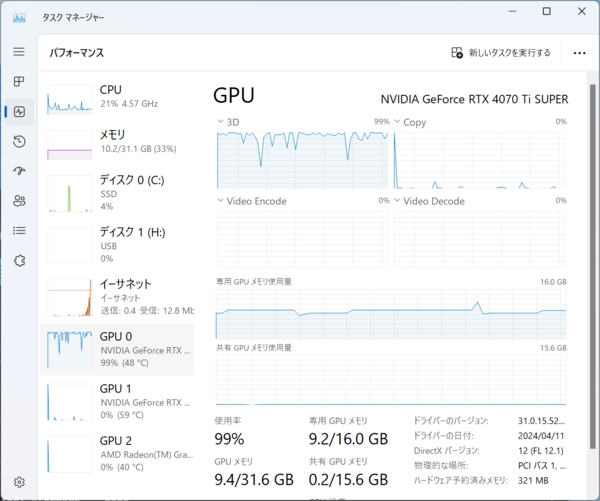
Task: Select メモリ in the performance list
Action: [120, 142]
